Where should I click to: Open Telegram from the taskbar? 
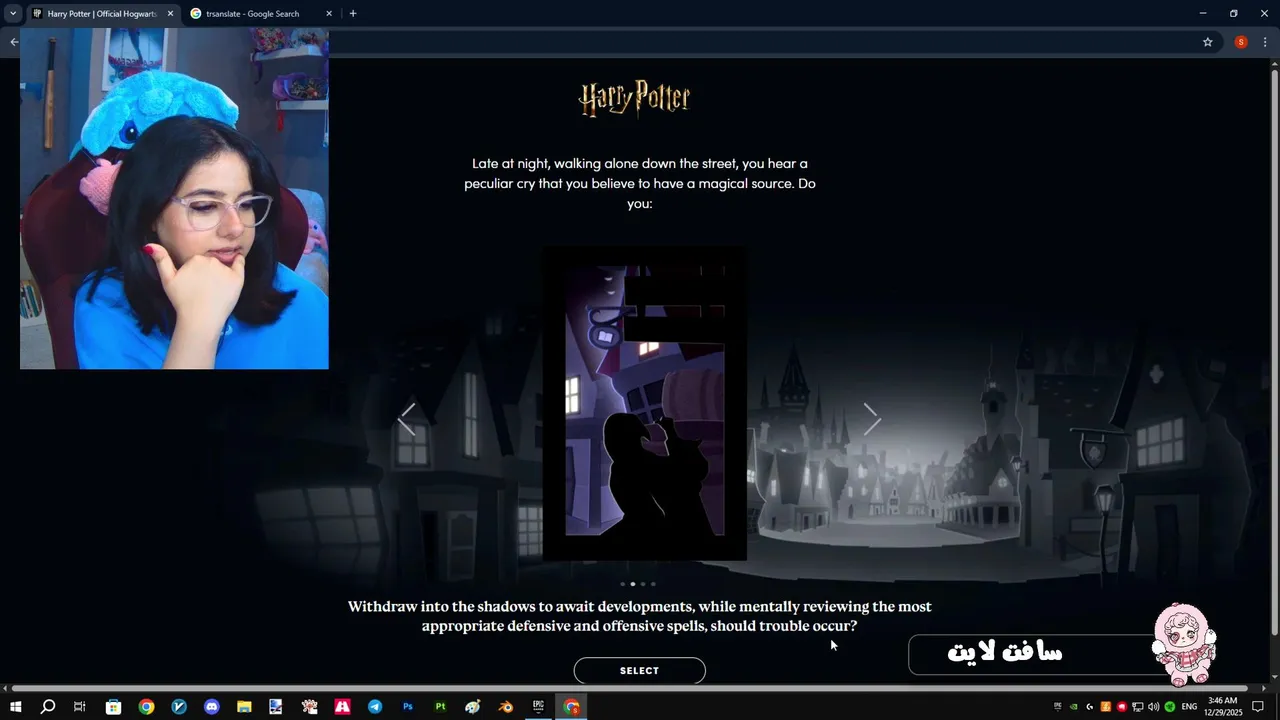[375, 707]
